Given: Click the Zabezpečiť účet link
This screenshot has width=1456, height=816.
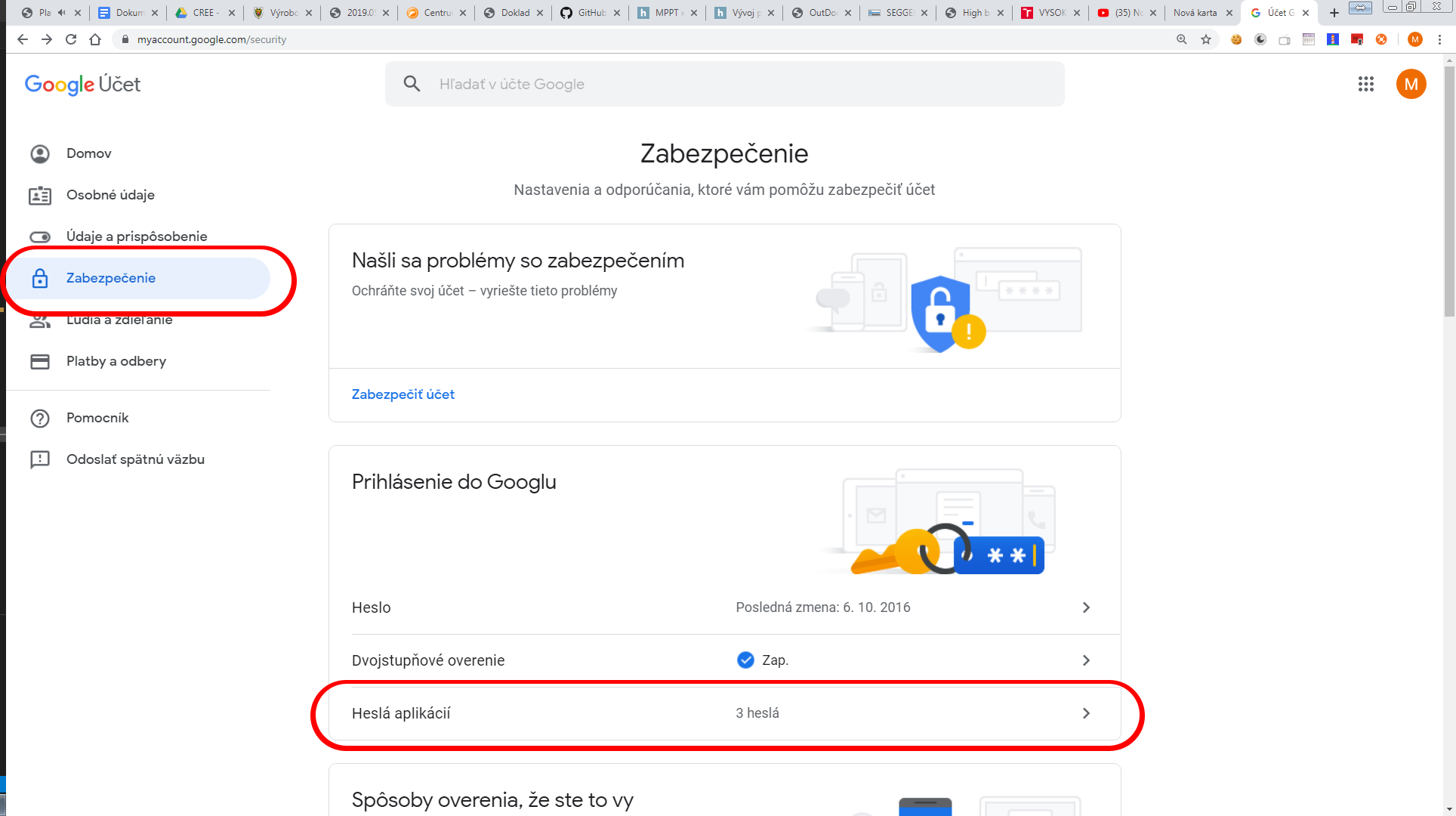Looking at the screenshot, I should pos(403,394).
